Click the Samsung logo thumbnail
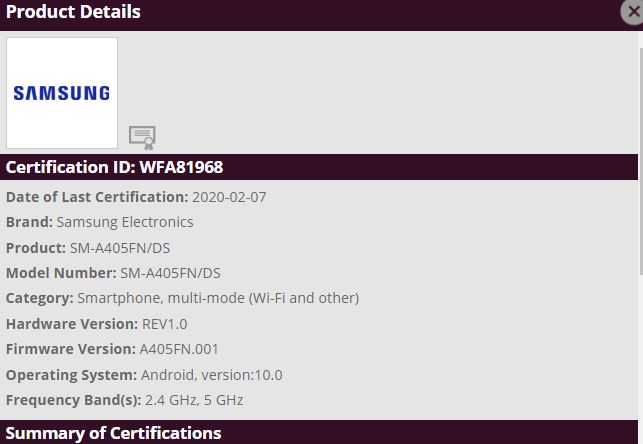The image size is (643, 444). (62, 93)
